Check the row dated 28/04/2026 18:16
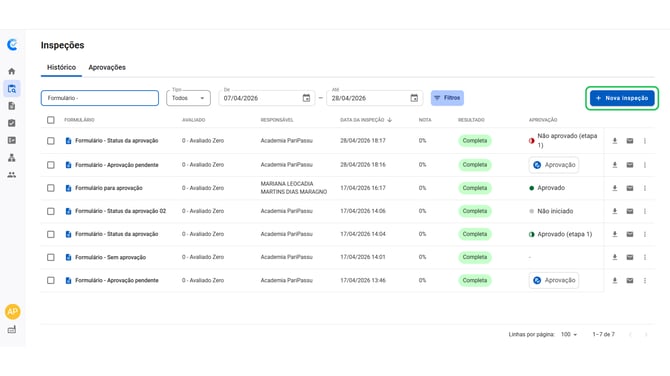 point(51,165)
